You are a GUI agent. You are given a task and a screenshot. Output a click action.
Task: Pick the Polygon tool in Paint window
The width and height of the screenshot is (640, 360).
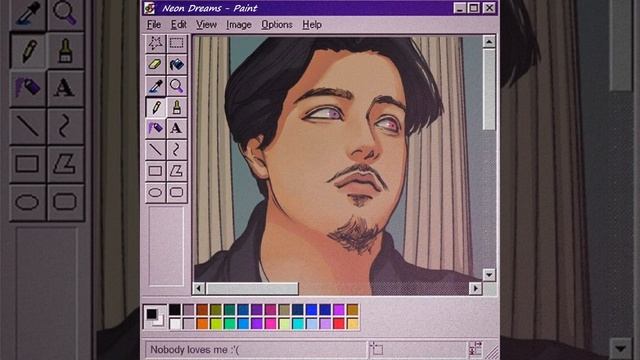[x=176, y=171]
